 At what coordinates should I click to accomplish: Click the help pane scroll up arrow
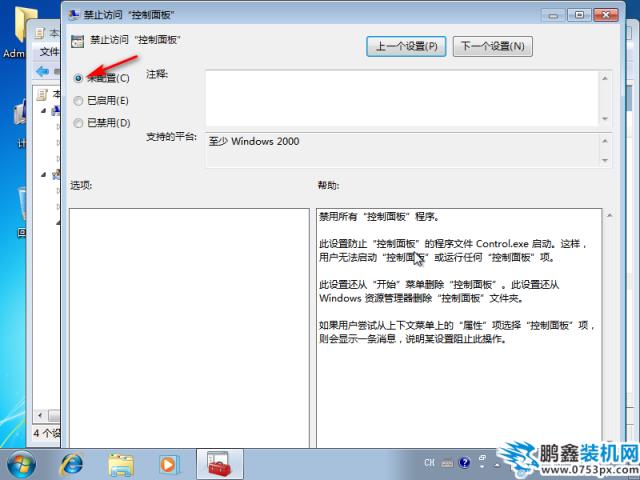[x=609, y=215]
